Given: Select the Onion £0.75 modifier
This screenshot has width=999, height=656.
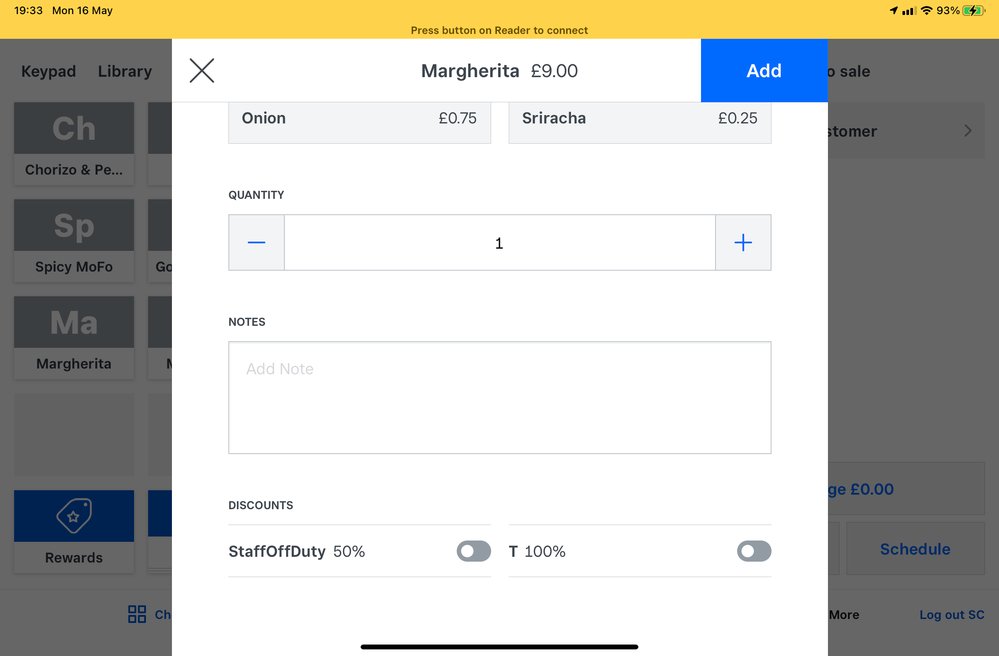Looking at the screenshot, I should (360, 119).
